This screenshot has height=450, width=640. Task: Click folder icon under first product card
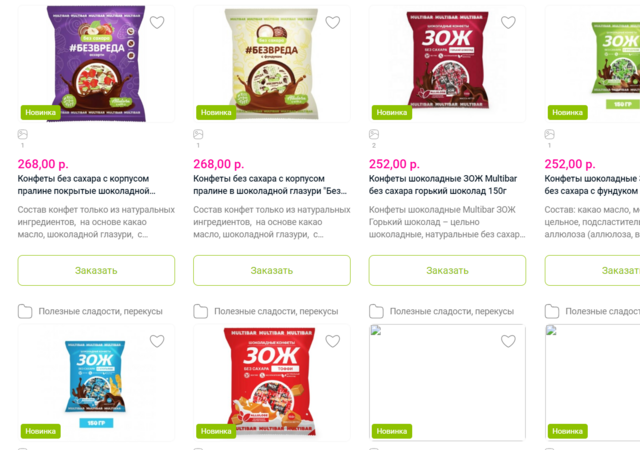[25, 311]
